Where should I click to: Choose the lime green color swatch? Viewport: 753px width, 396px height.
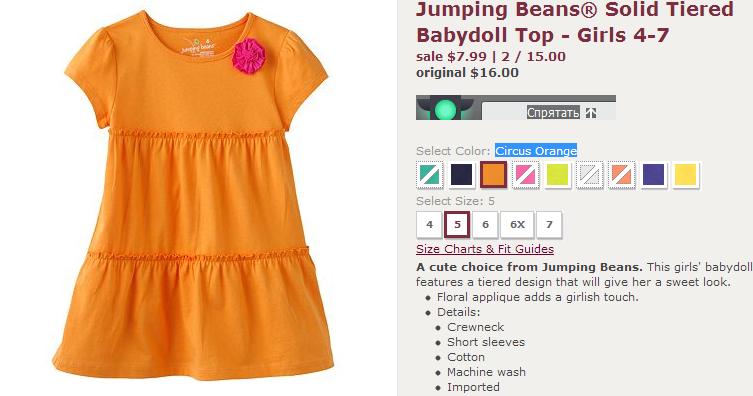[x=558, y=175]
